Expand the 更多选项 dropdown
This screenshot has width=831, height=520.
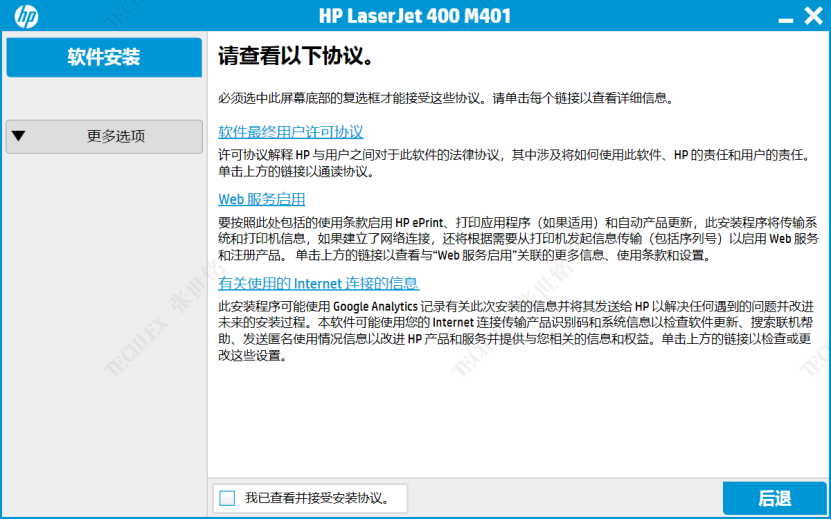coord(104,137)
